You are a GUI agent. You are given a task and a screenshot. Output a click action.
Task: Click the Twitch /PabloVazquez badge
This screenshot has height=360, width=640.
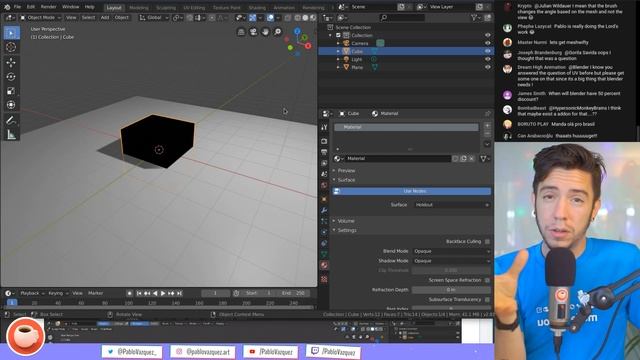pyautogui.click(x=333, y=351)
